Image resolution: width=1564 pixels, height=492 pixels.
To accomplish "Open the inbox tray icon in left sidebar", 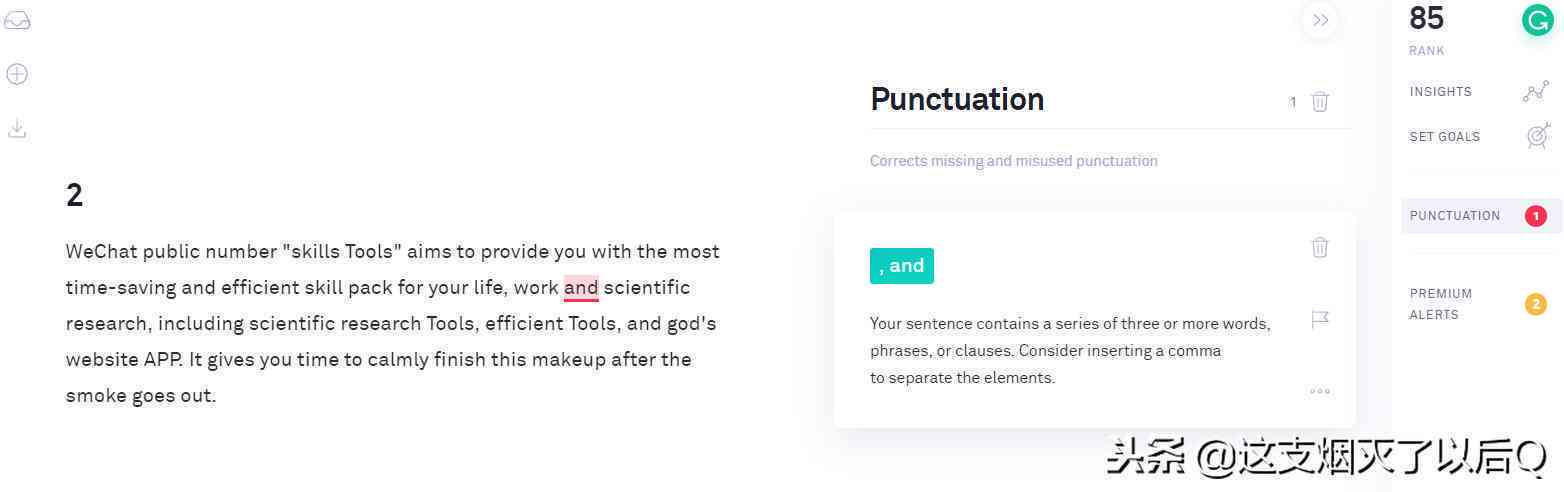I will pyautogui.click(x=17, y=20).
